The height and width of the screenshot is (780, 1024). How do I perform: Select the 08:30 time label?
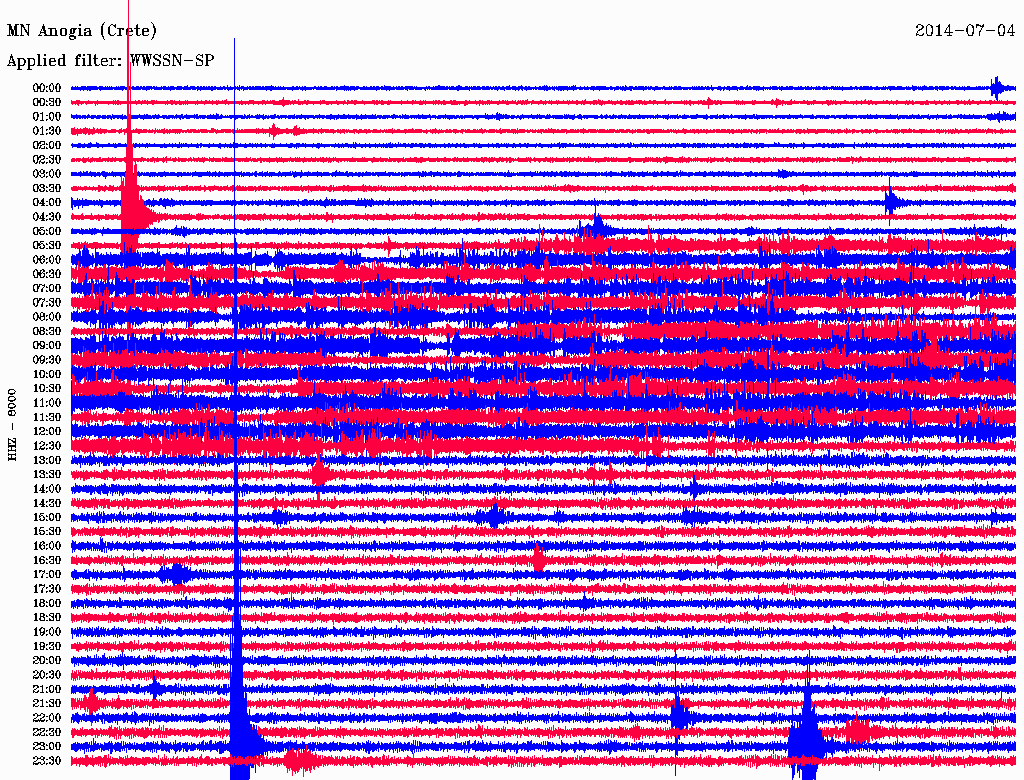pos(47,331)
